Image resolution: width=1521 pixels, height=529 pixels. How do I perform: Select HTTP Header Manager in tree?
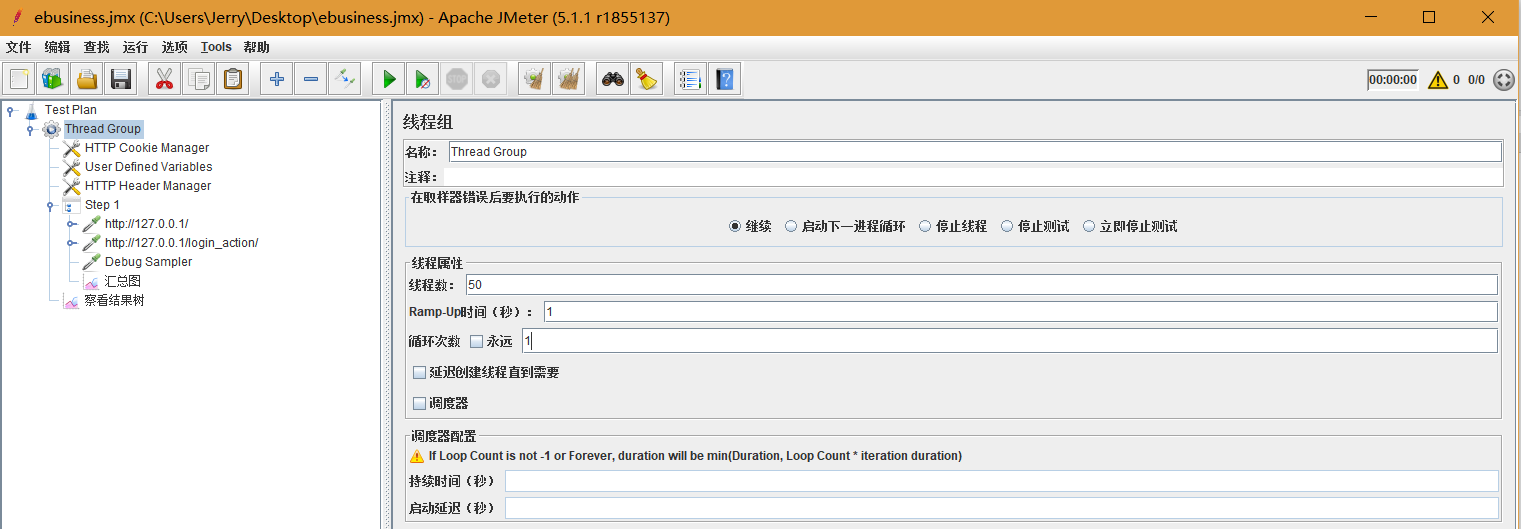tap(148, 186)
